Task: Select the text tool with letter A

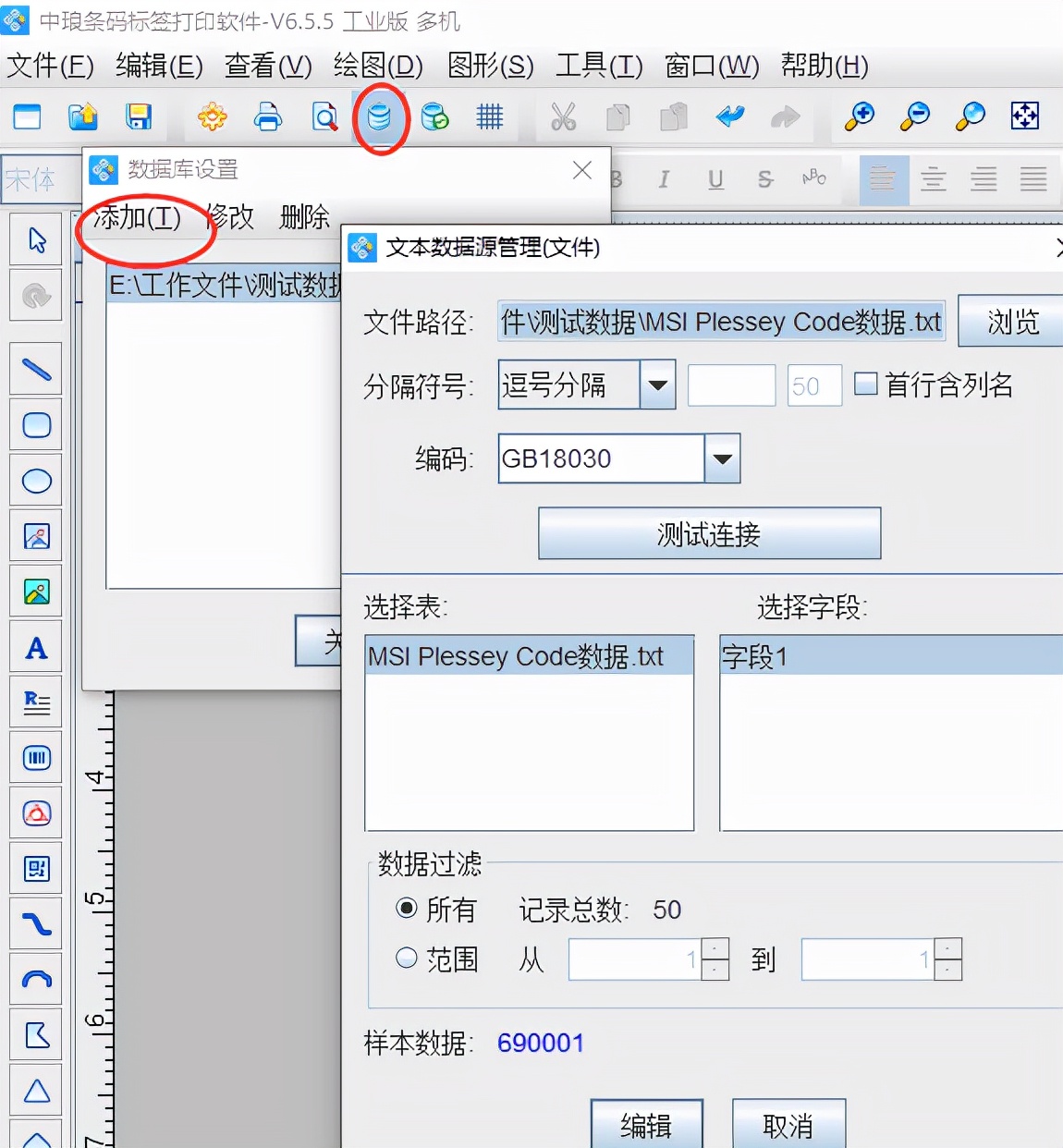Action: (35, 646)
